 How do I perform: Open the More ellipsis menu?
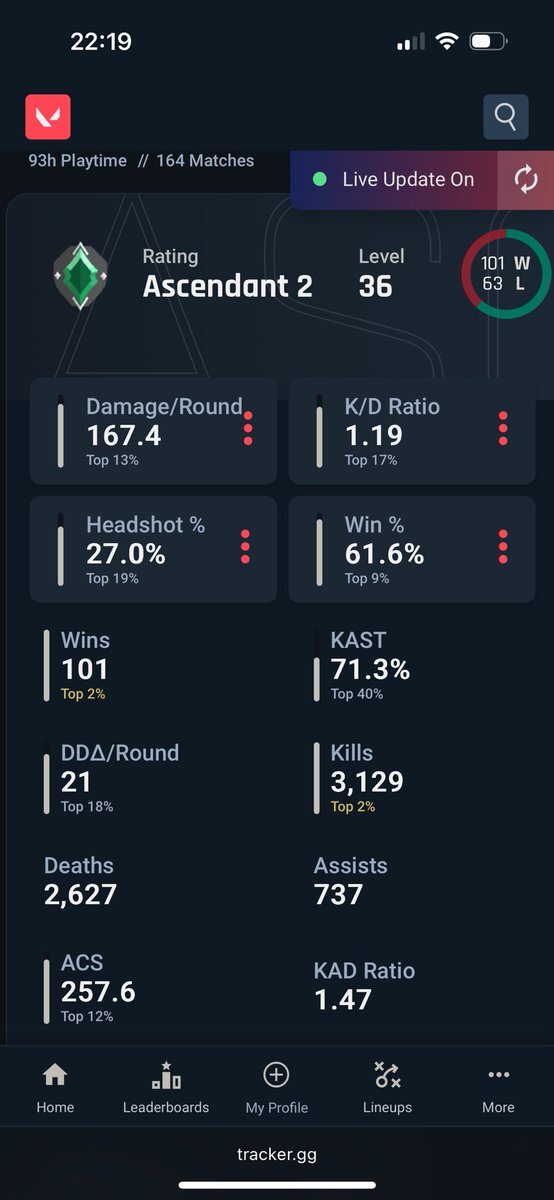[x=498, y=1088]
